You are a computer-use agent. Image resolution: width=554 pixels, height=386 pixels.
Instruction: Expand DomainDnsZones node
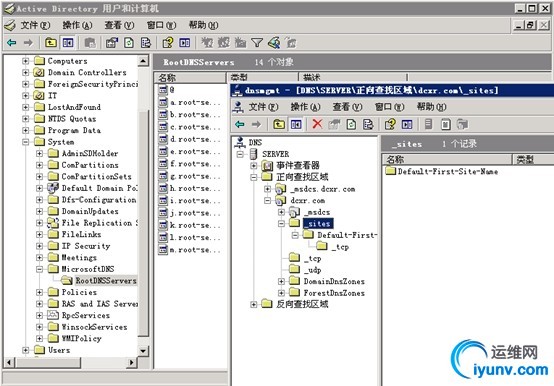pos(281,281)
